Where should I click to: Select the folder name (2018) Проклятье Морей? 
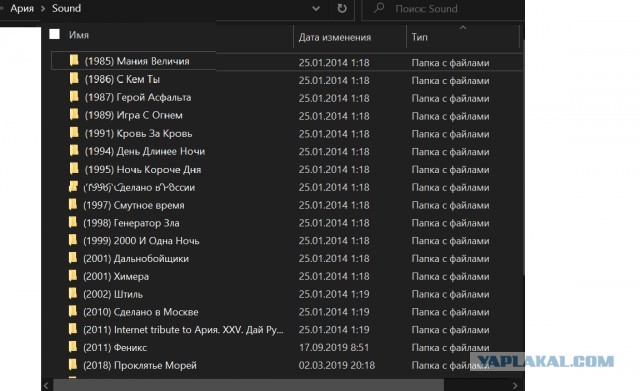[140, 365]
